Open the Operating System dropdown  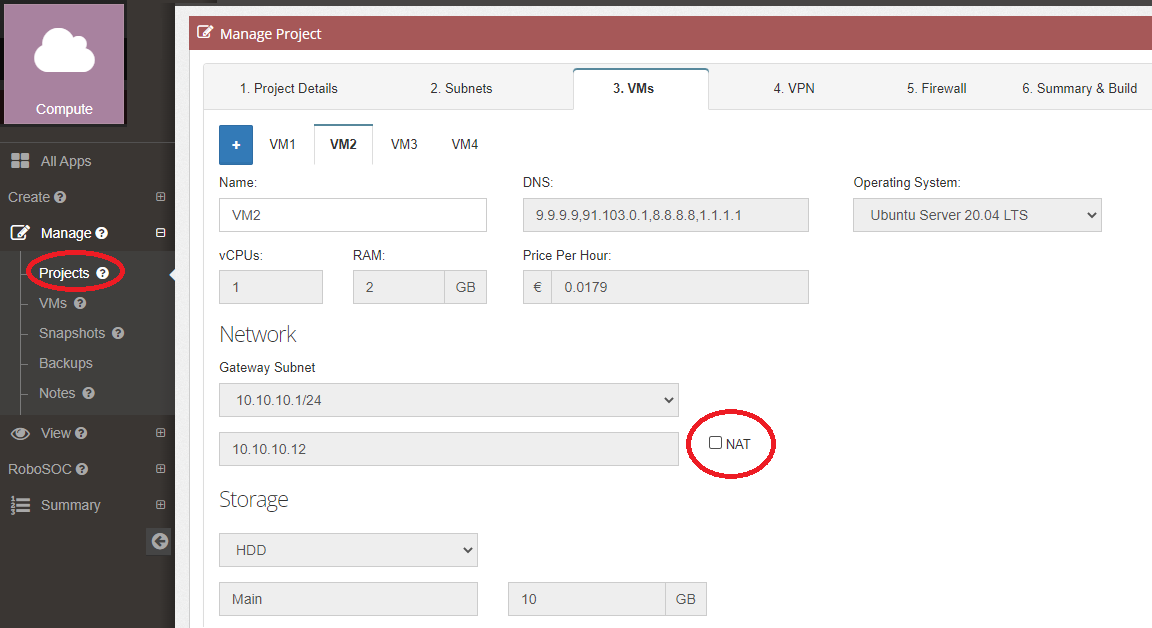coord(977,215)
